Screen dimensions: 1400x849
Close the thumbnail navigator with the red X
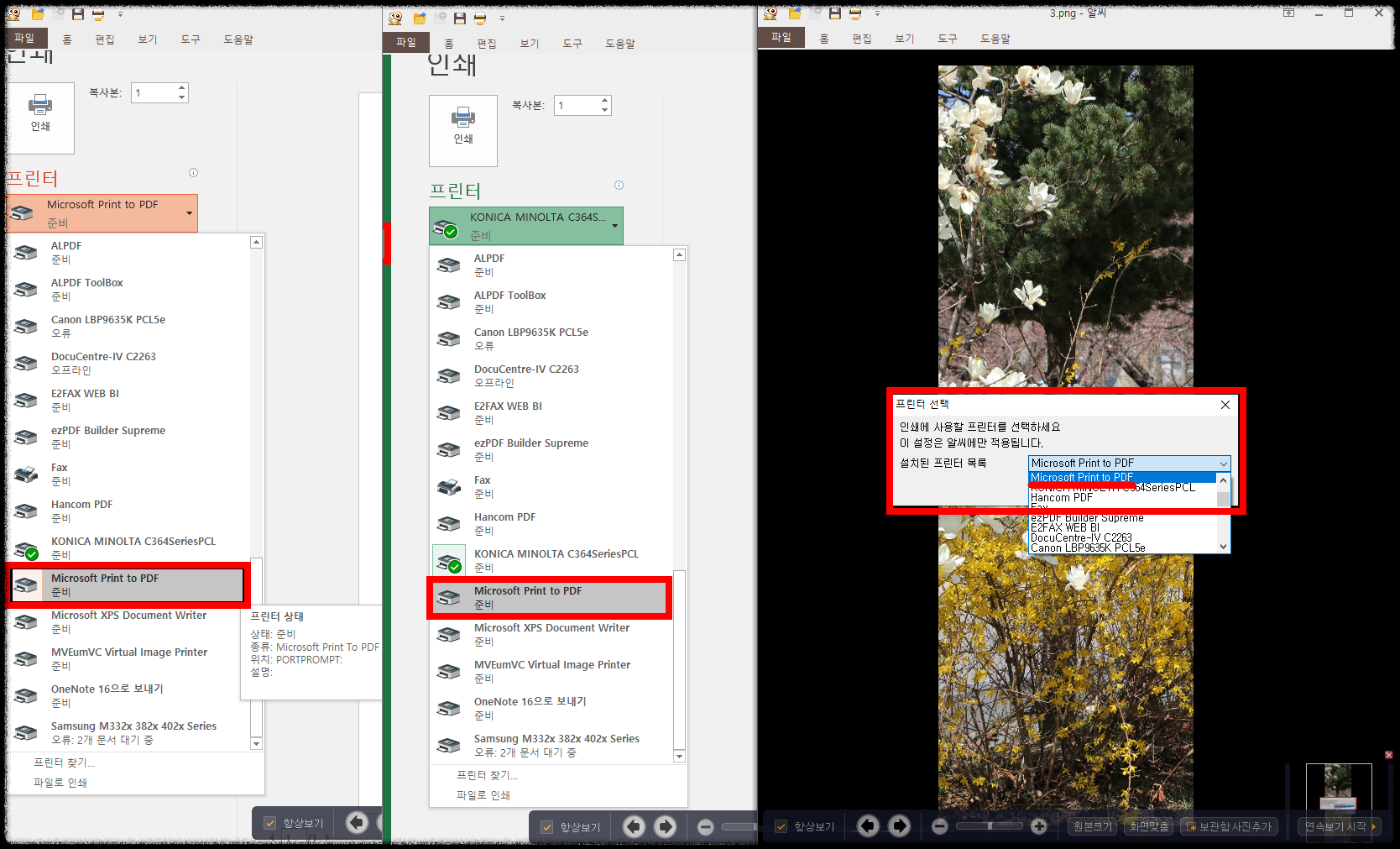tap(1388, 755)
